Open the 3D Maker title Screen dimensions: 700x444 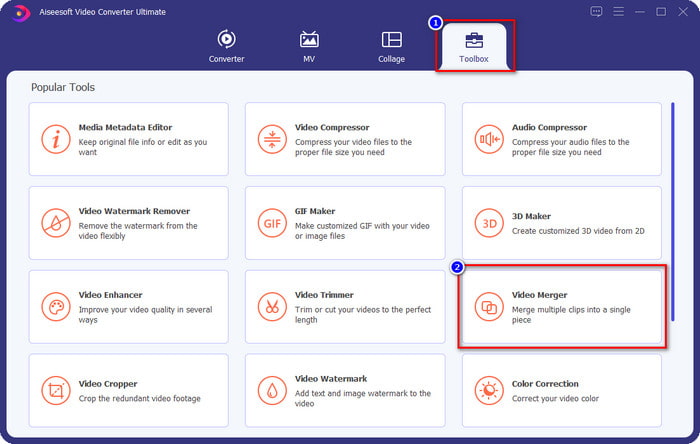point(531,216)
